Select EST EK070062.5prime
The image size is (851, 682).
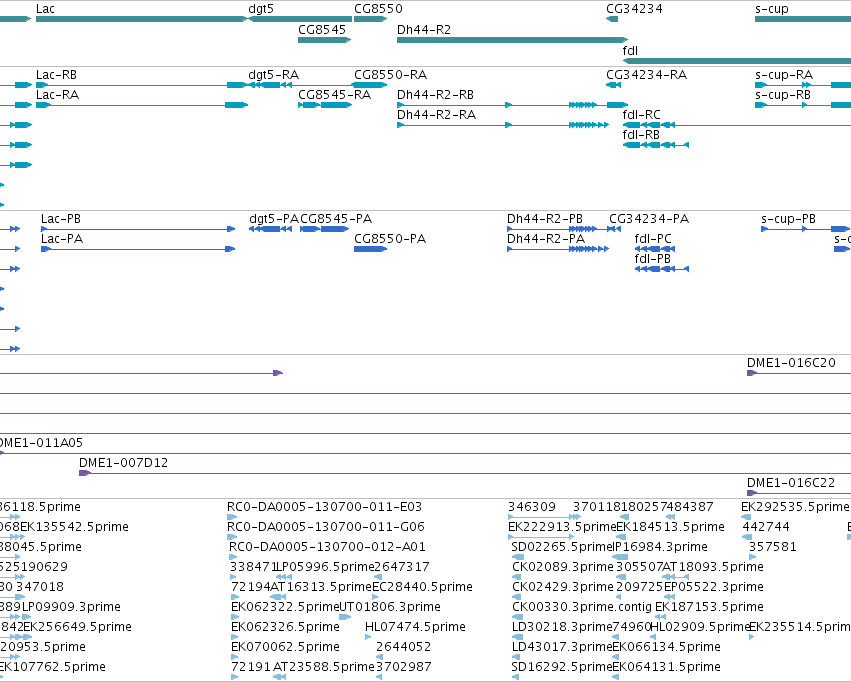234,657
